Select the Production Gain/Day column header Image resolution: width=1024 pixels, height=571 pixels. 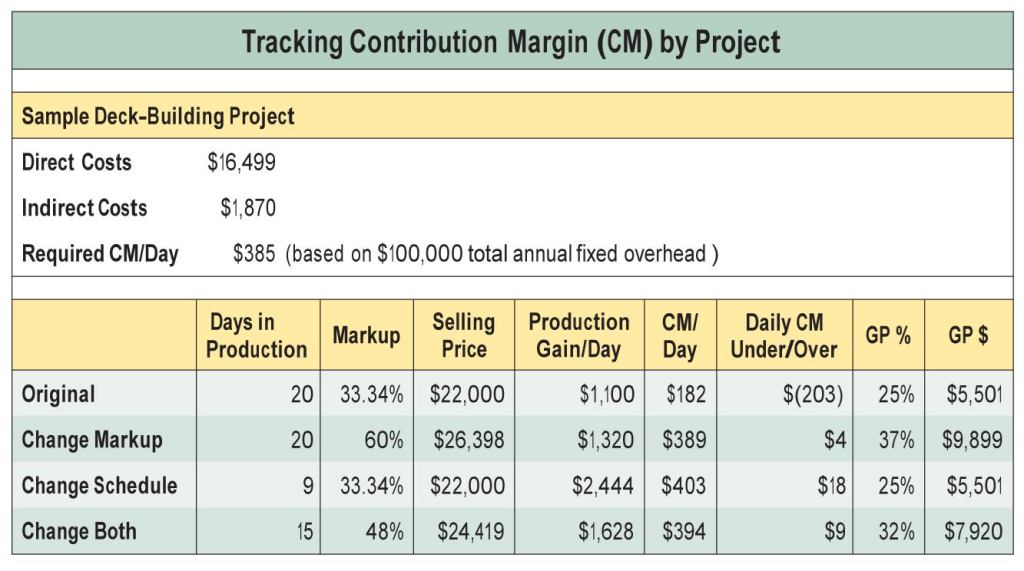tap(579, 336)
